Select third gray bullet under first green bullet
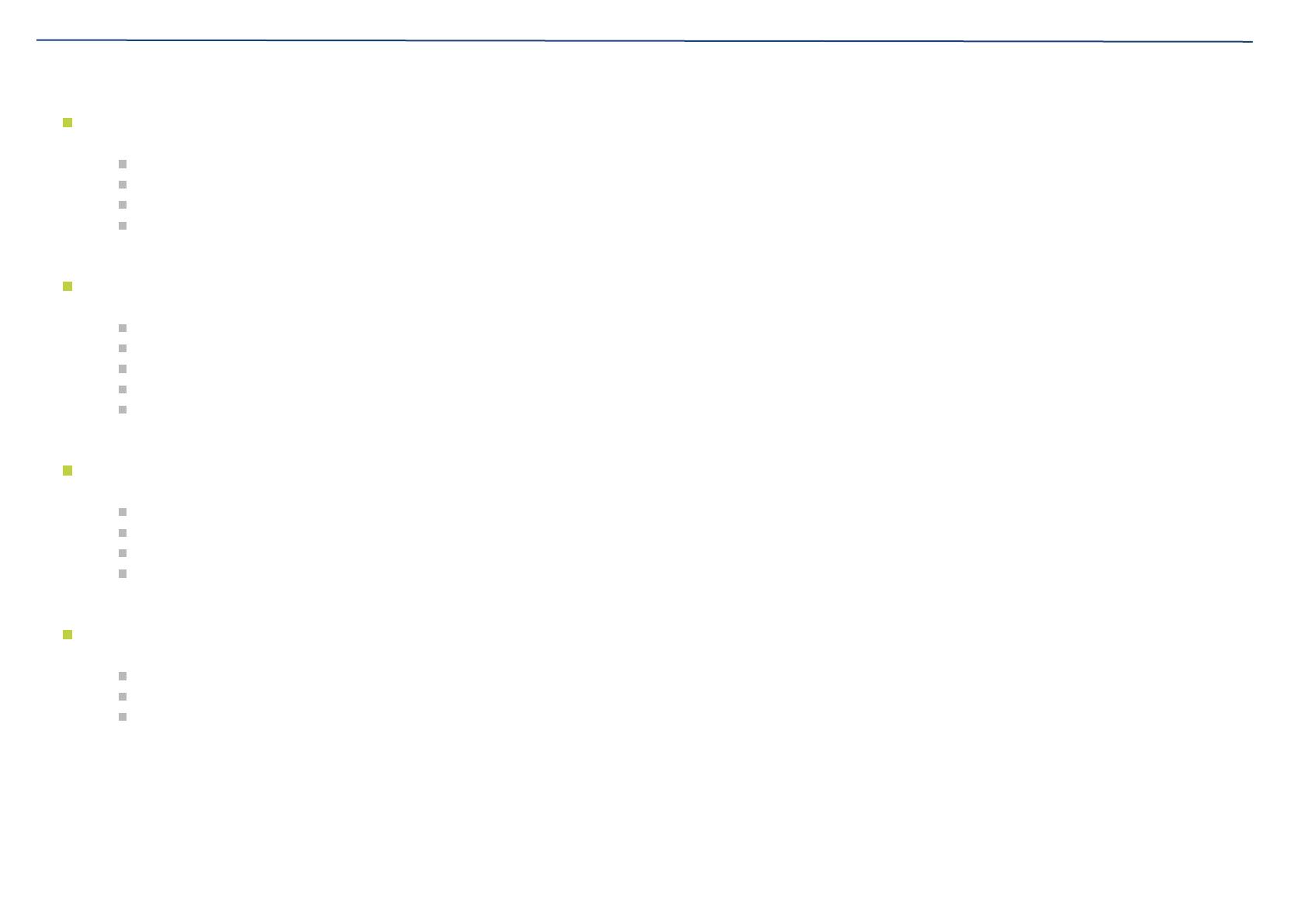 123,205
